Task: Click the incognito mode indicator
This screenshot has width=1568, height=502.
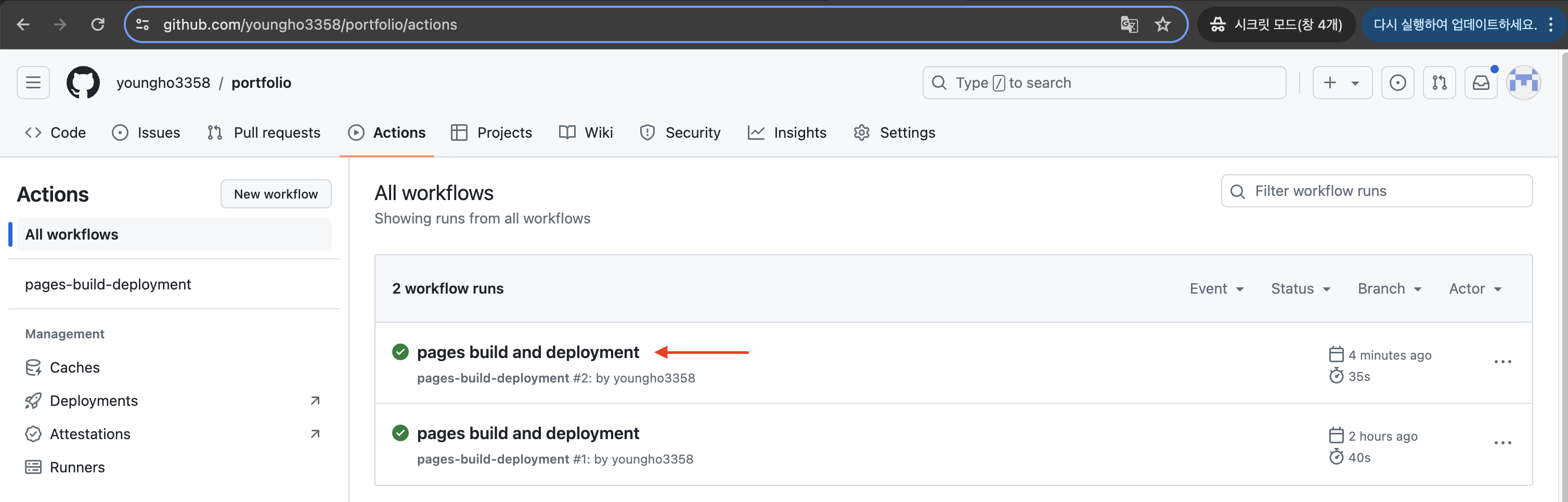Action: 1276,24
